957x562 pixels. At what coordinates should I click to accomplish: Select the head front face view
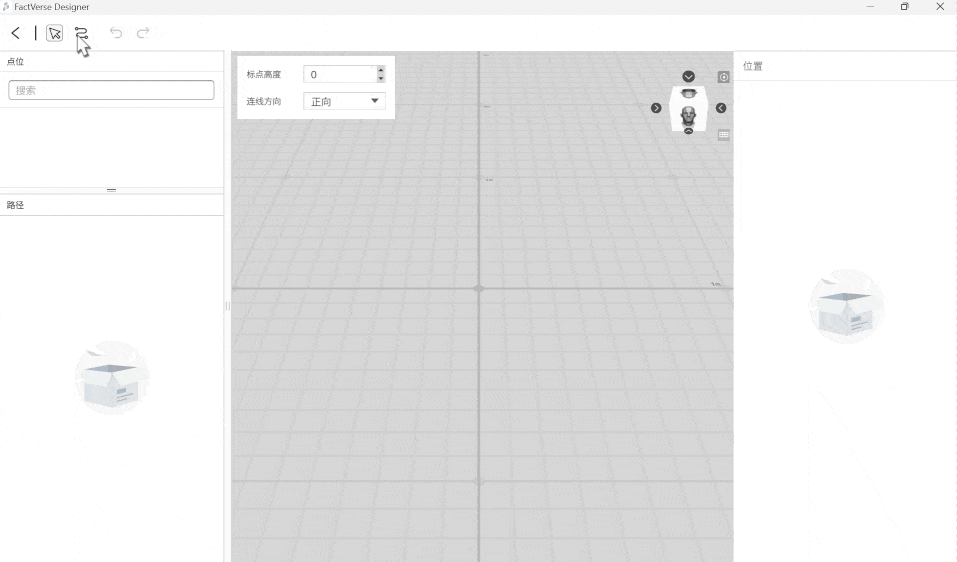(688, 115)
